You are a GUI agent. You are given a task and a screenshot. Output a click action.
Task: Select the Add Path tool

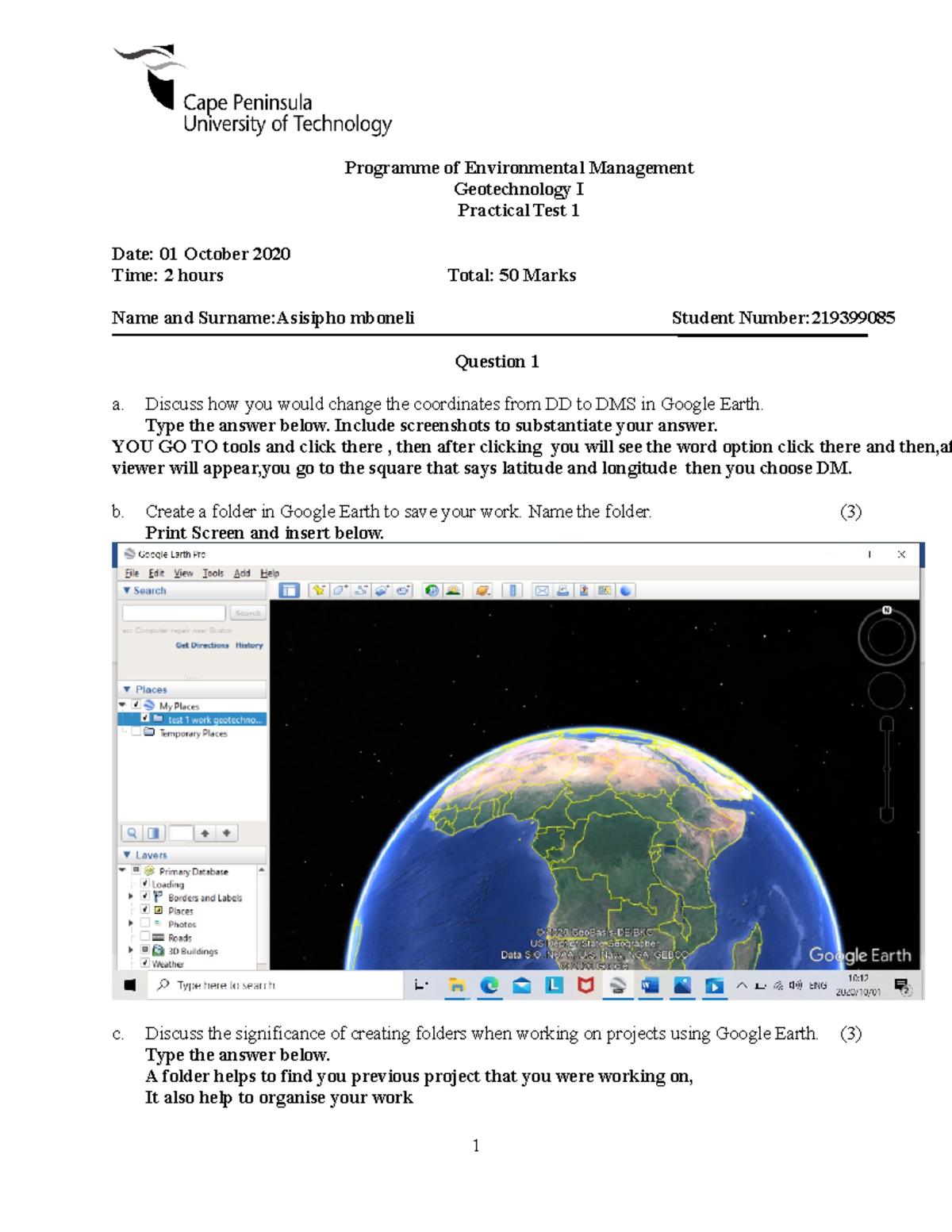click(x=362, y=590)
